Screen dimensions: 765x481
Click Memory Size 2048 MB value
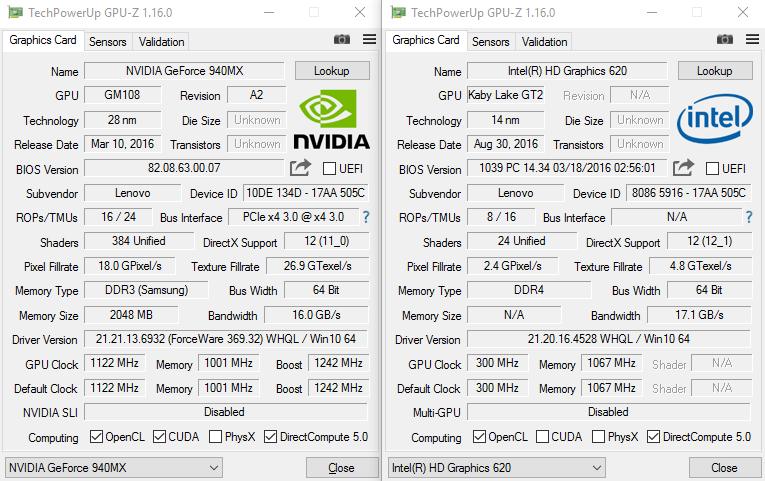pos(131,315)
